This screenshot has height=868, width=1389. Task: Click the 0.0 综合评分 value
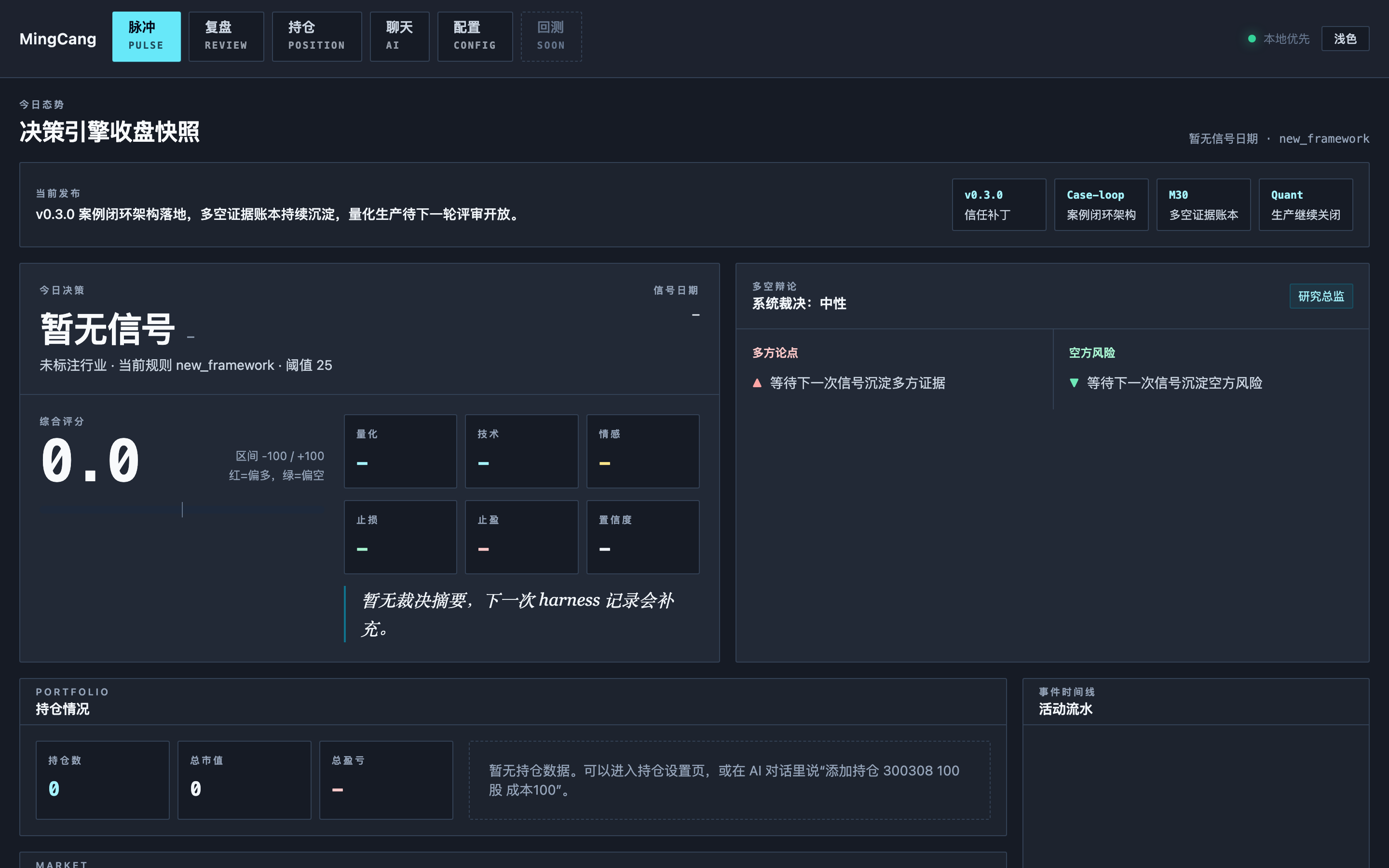(90, 461)
